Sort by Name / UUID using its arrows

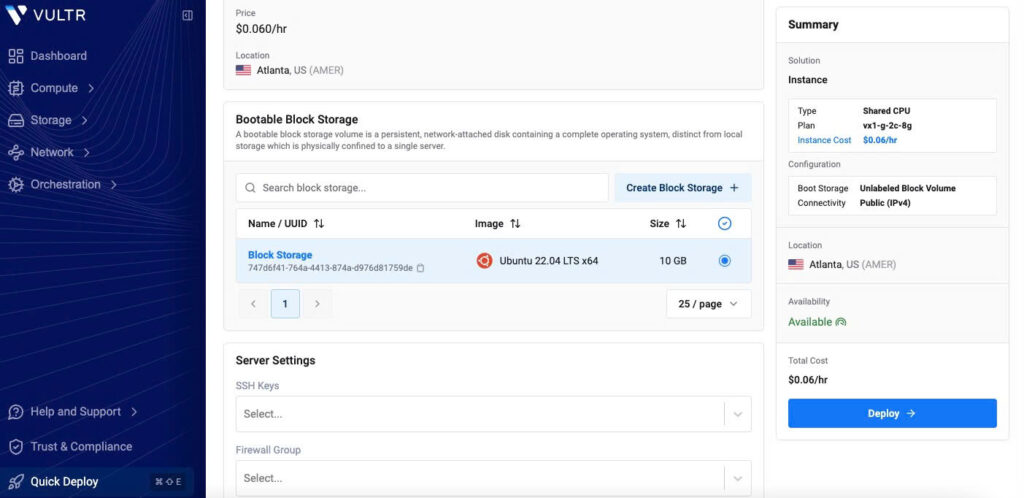(319, 223)
